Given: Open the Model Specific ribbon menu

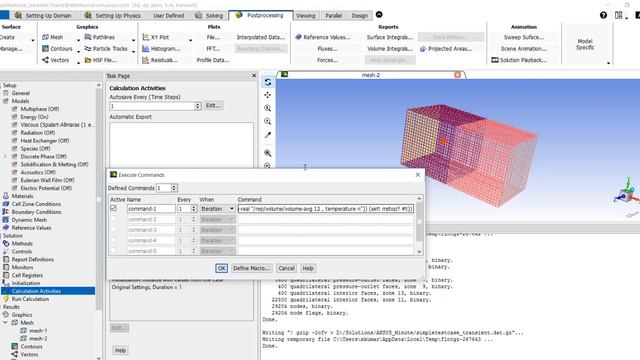Looking at the screenshot, I should tap(585, 44).
